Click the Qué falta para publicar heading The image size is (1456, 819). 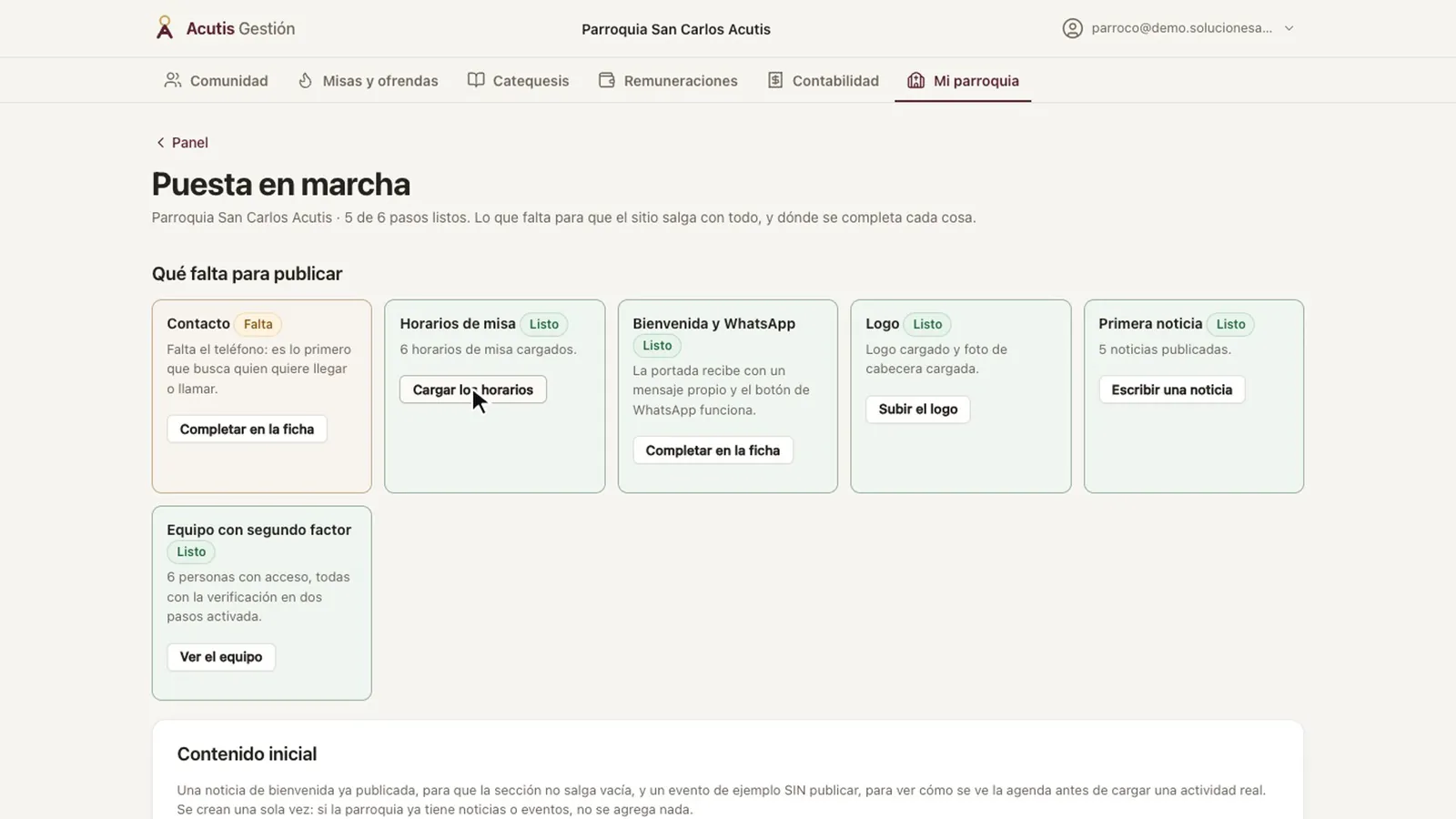tap(247, 274)
